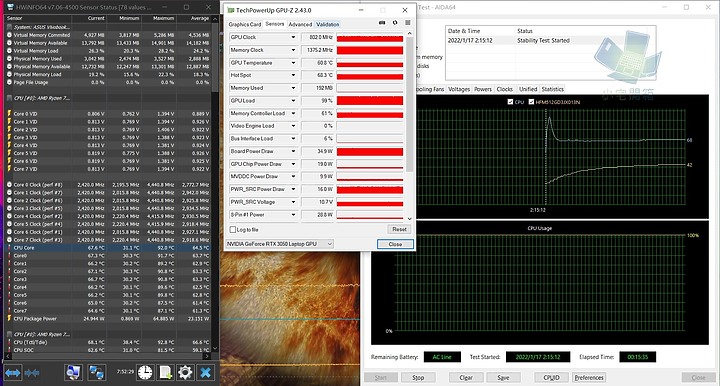Viewport: 720px width, 386px height.
Task: Open Hot Spot sensor dropdown
Action: (293, 75)
